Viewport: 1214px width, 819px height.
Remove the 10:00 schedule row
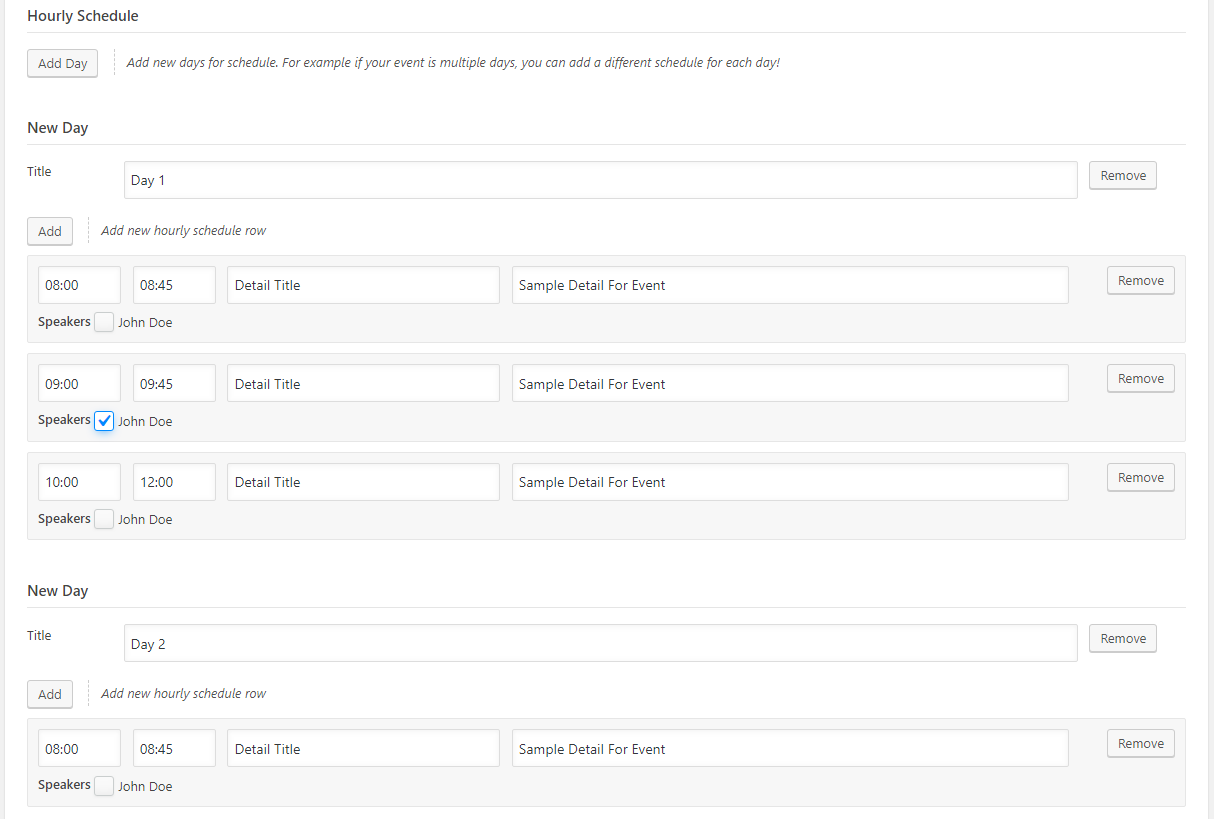tap(1140, 478)
